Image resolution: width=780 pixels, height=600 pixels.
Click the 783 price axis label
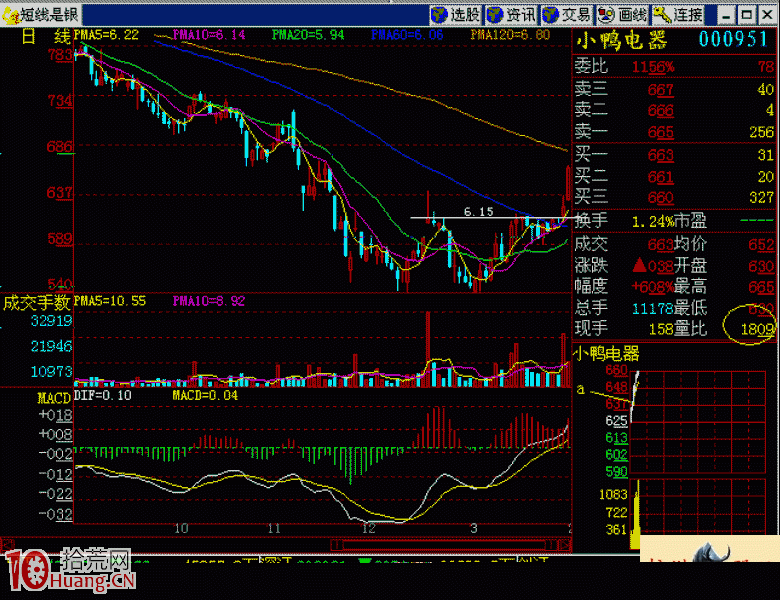point(60,55)
